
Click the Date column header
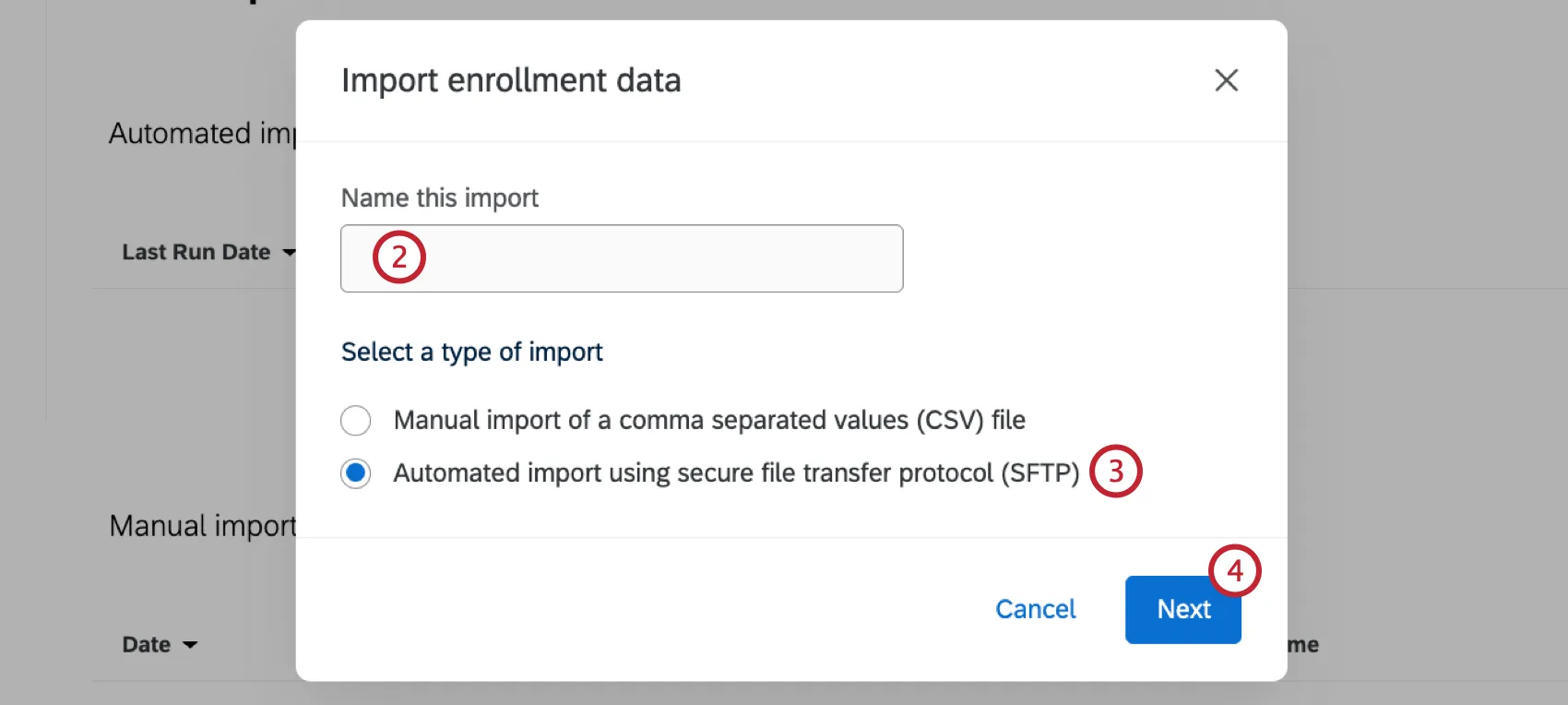148,645
